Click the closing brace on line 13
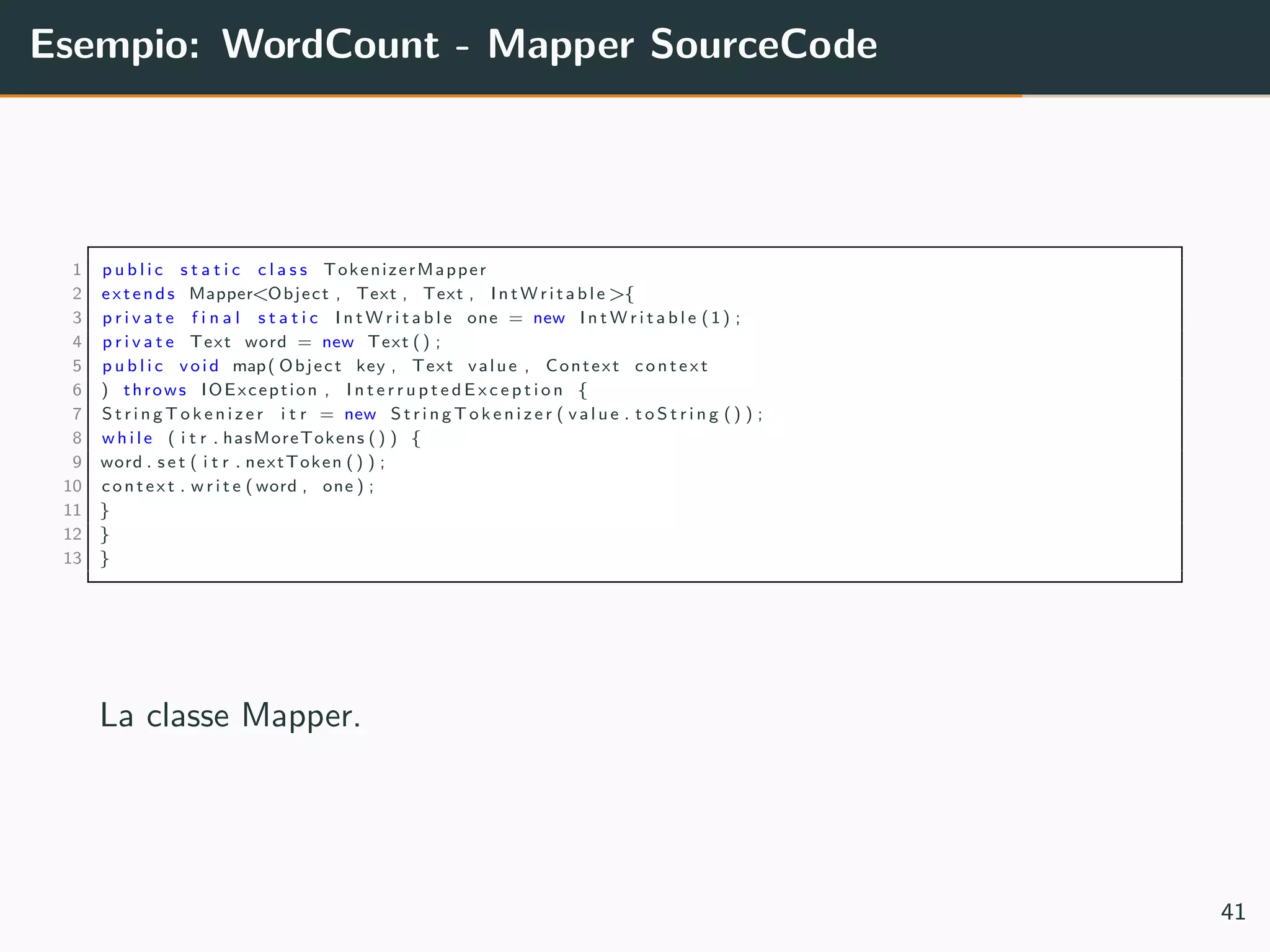This screenshot has width=1270, height=952. pos(105,558)
